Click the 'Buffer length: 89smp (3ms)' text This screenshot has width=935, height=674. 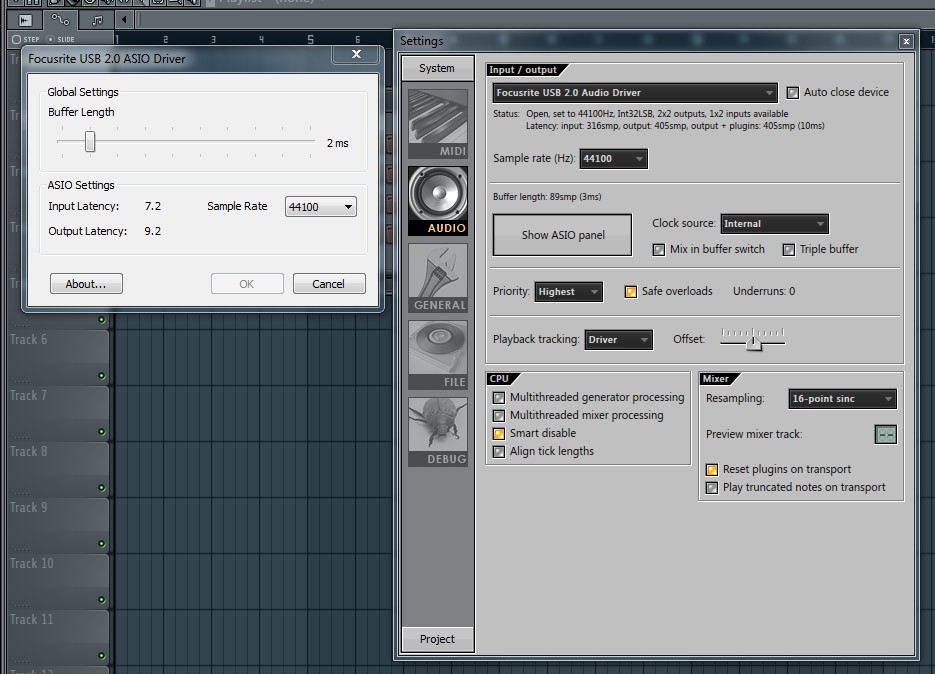(547, 197)
